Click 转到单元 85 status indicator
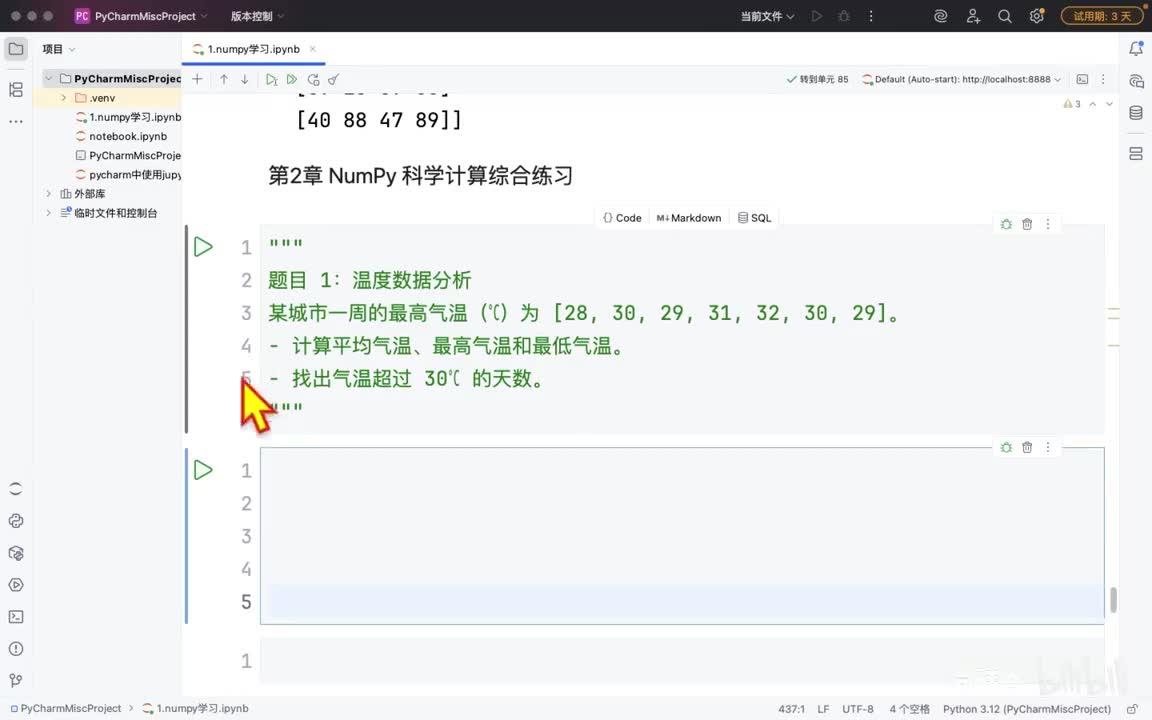This screenshot has height=720, width=1152. tap(817, 79)
